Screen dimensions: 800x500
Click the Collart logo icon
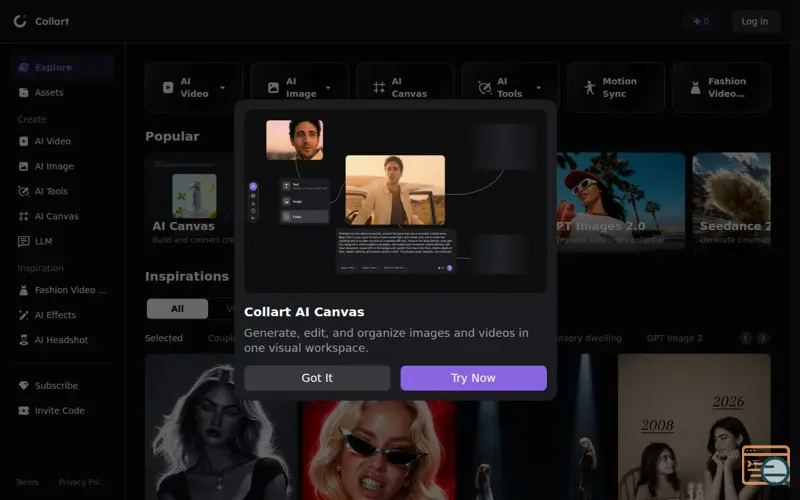coord(20,21)
